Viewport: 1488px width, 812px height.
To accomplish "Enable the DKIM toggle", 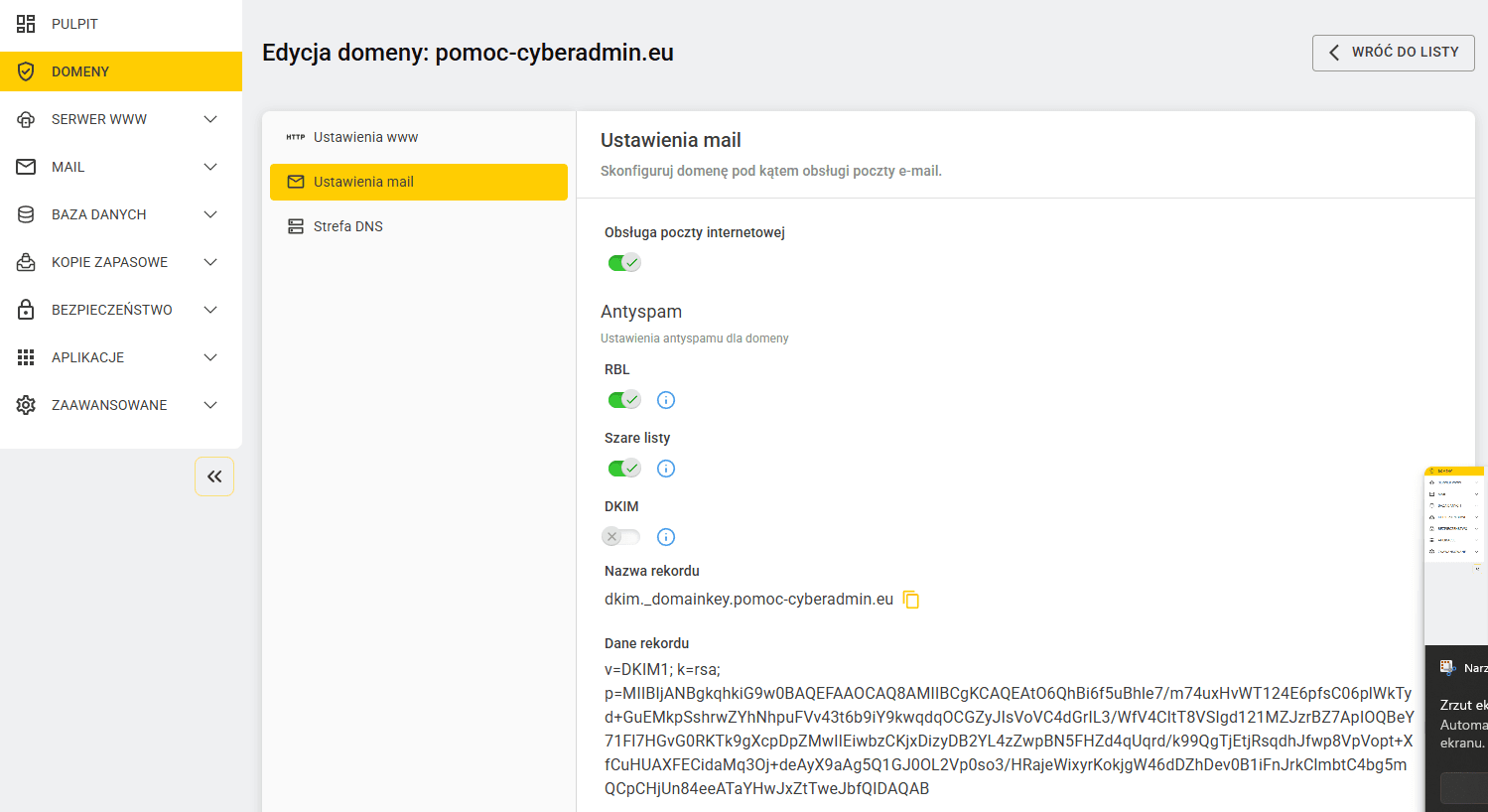I will 621,537.
